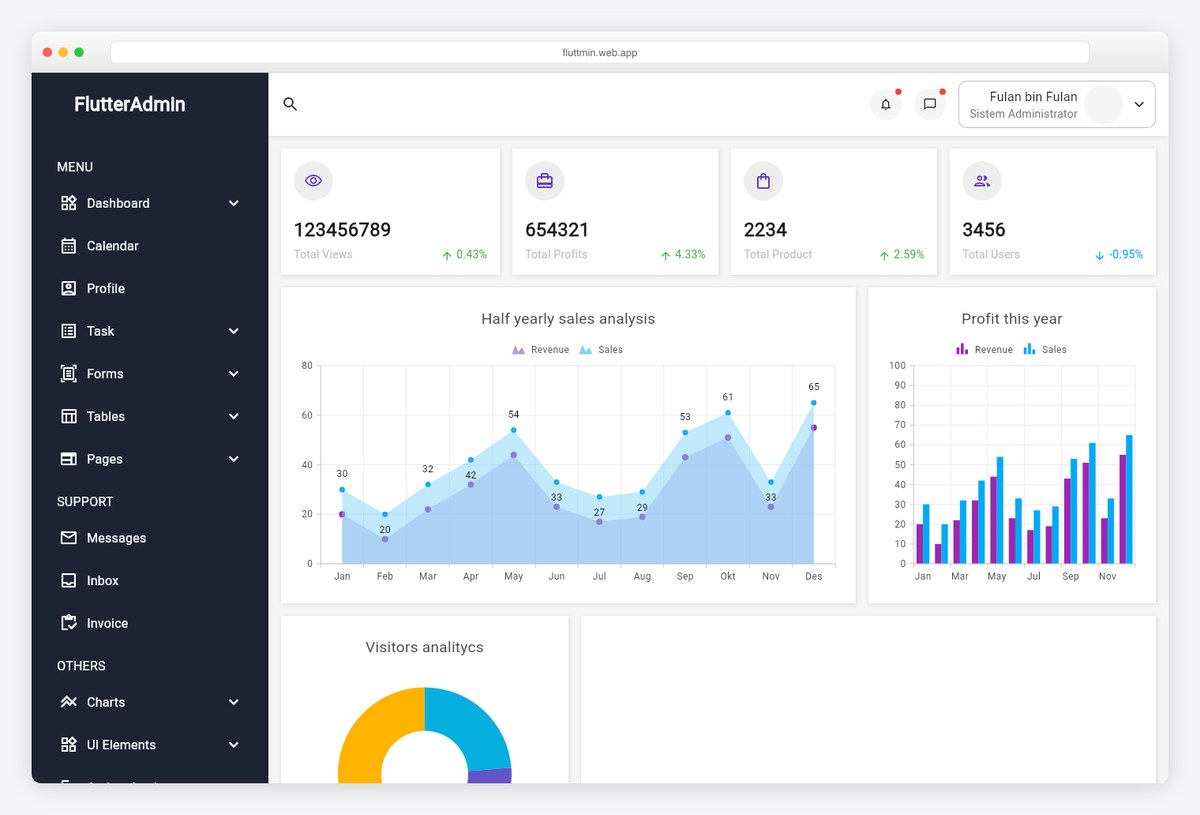This screenshot has width=1200, height=815.
Task: Click the Total Users people icon
Action: [982, 181]
